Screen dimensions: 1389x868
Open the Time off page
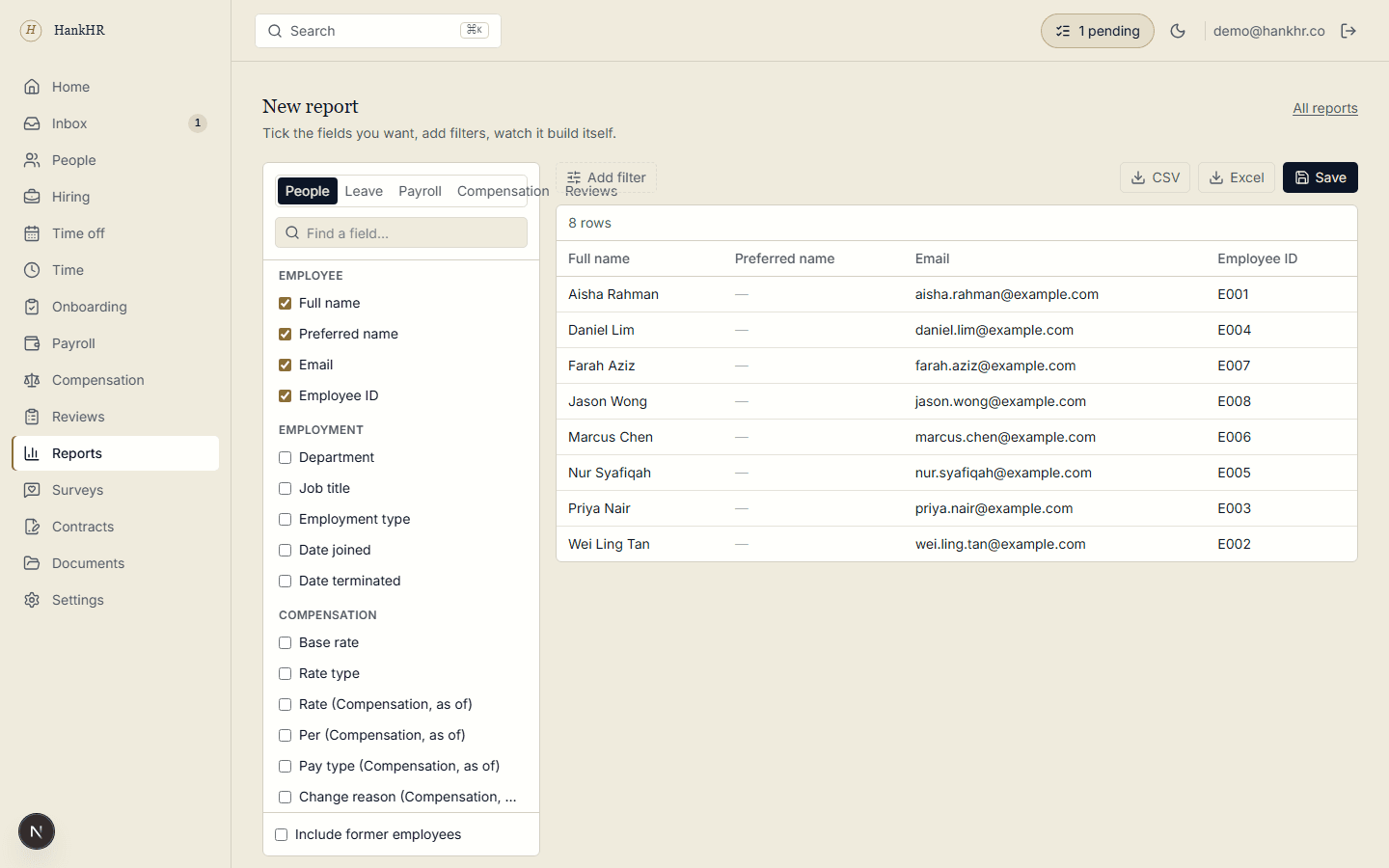click(x=116, y=233)
